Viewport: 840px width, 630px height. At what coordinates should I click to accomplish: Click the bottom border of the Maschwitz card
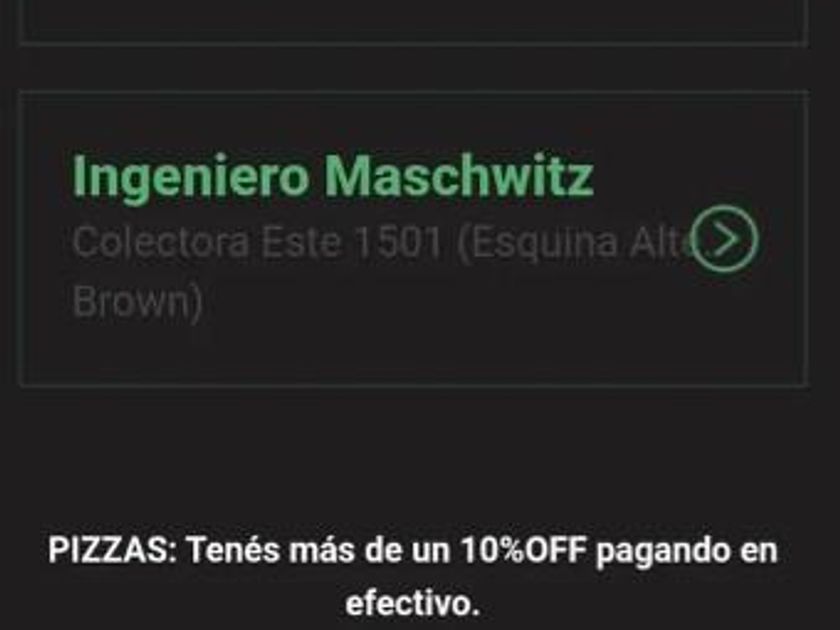(414, 384)
